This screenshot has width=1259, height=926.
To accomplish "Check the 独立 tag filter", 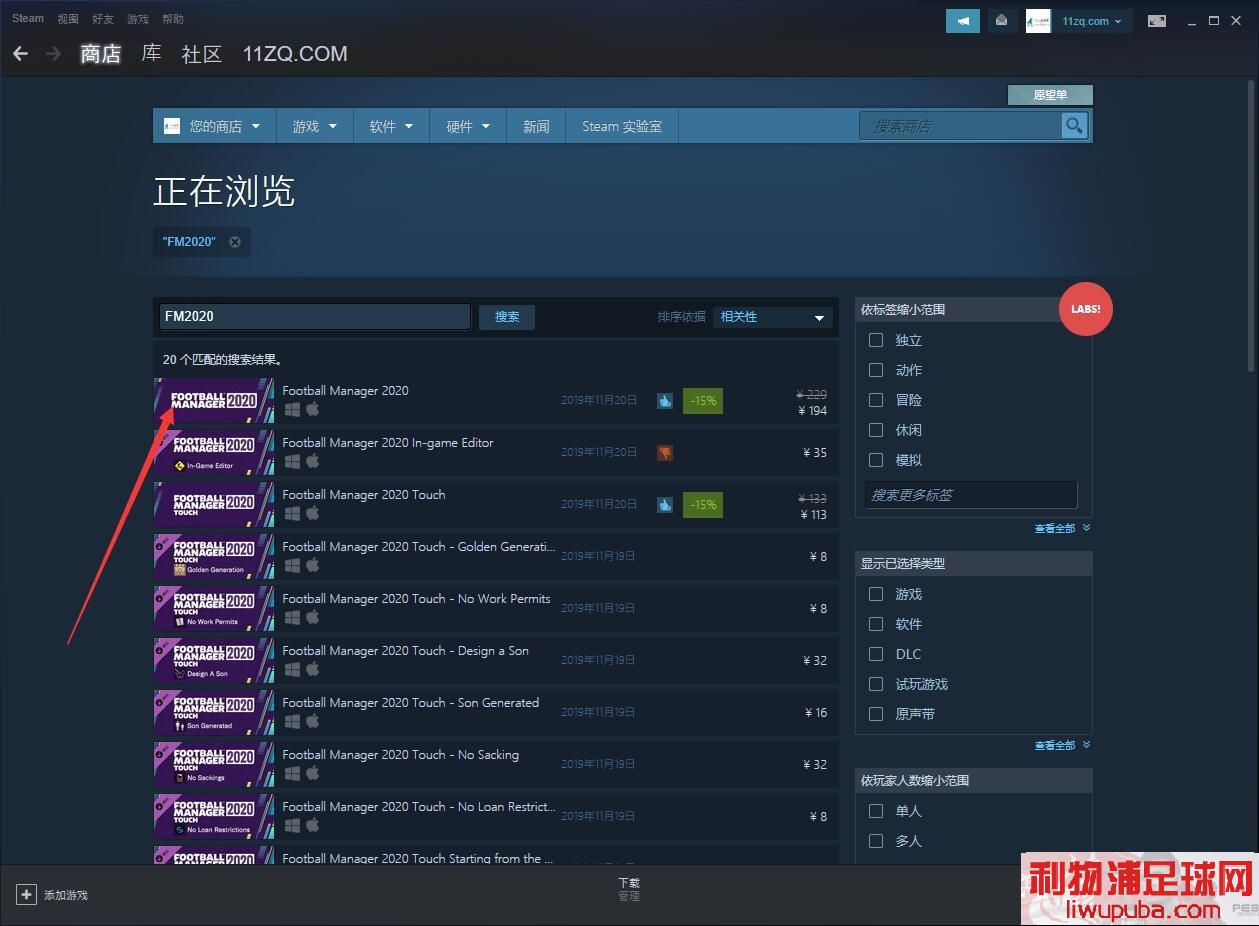I will click(876, 340).
